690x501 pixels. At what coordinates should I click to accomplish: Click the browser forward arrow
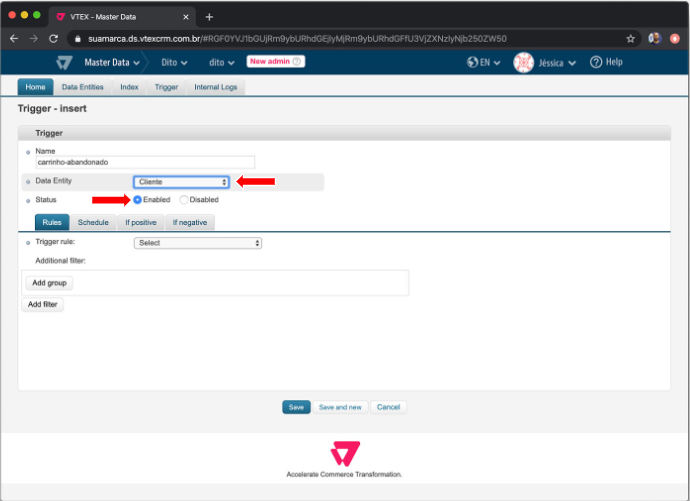[x=33, y=39]
